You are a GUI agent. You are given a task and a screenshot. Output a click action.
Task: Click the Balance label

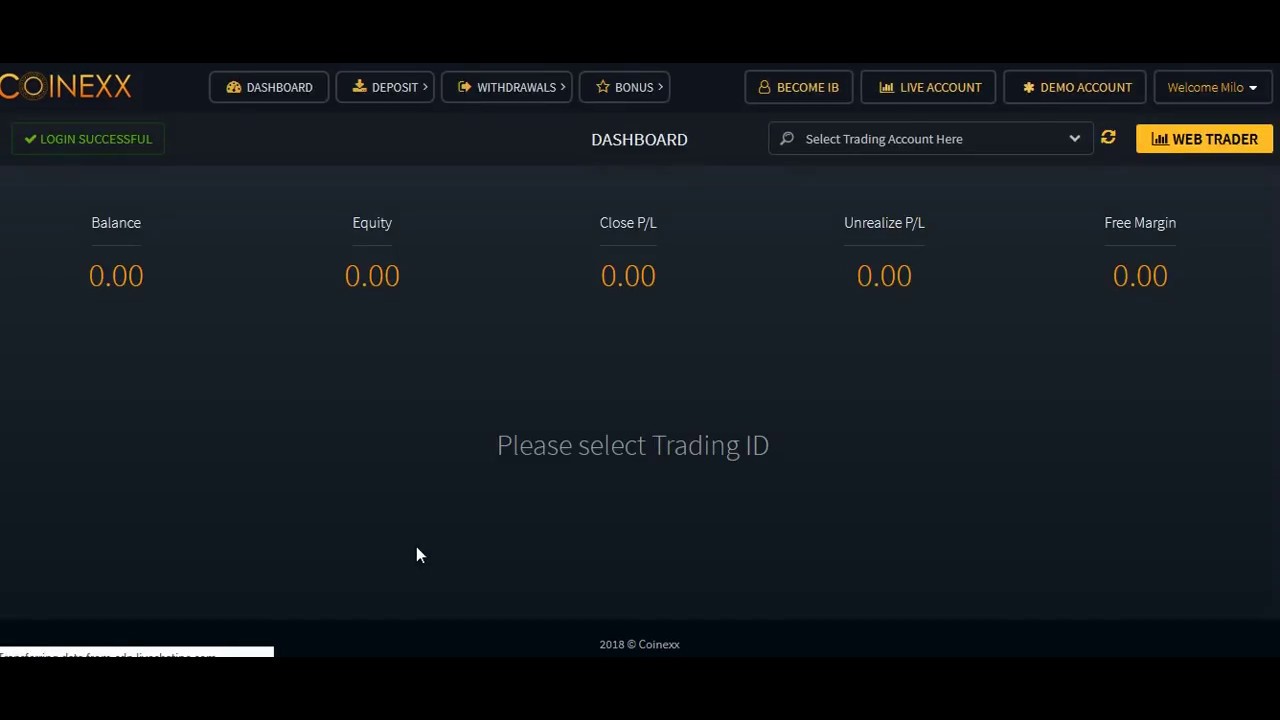pos(116,223)
